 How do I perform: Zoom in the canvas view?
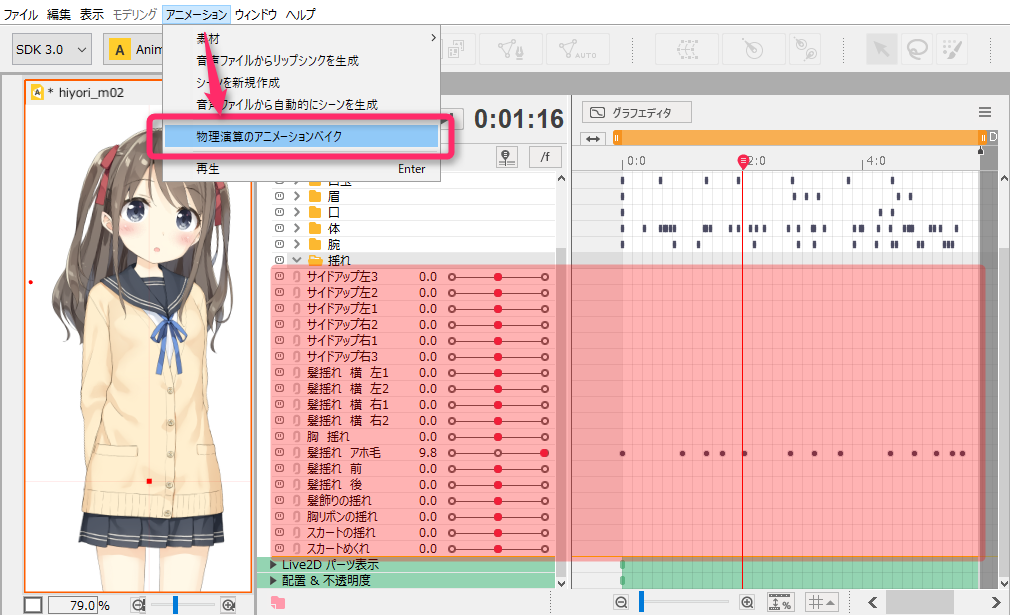pos(228,605)
